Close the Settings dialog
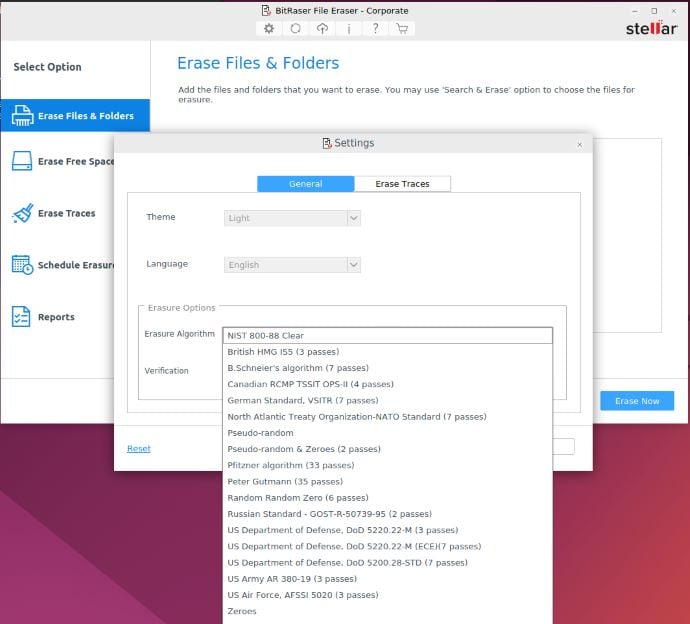The height and width of the screenshot is (624, 690). tap(580, 145)
